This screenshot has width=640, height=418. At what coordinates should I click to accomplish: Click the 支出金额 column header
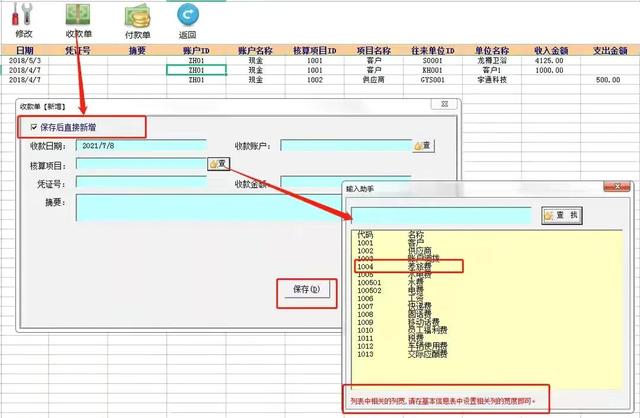click(x=610, y=51)
